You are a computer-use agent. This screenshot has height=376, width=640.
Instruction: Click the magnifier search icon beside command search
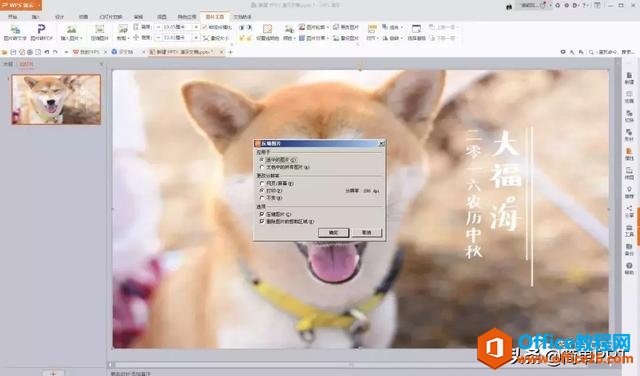pos(591,52)
